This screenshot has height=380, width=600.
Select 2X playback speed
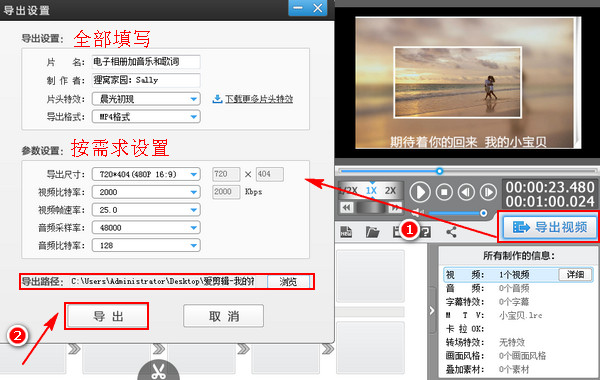click(x=390, y=191)
